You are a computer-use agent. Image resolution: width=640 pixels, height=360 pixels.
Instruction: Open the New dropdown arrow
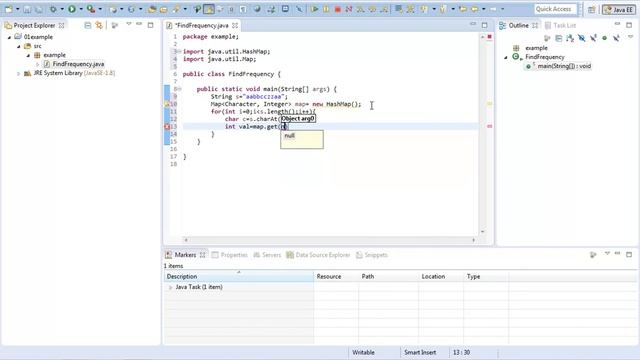[18, 9]
